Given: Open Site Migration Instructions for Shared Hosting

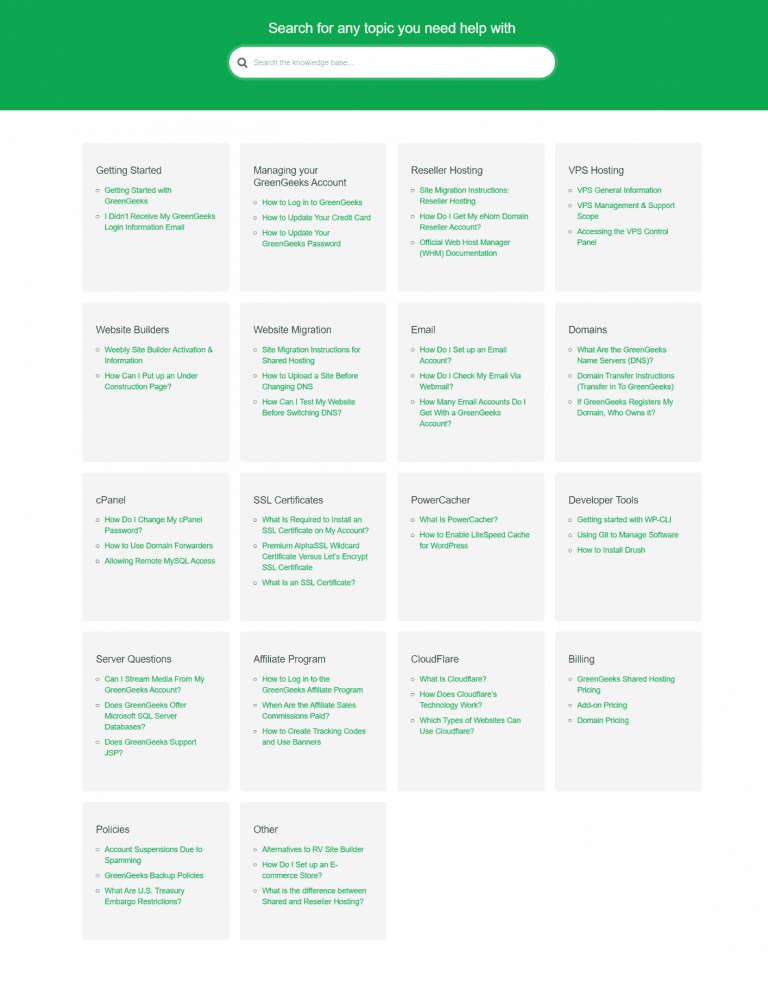Looking at the screenshot, I should point(311,355).
